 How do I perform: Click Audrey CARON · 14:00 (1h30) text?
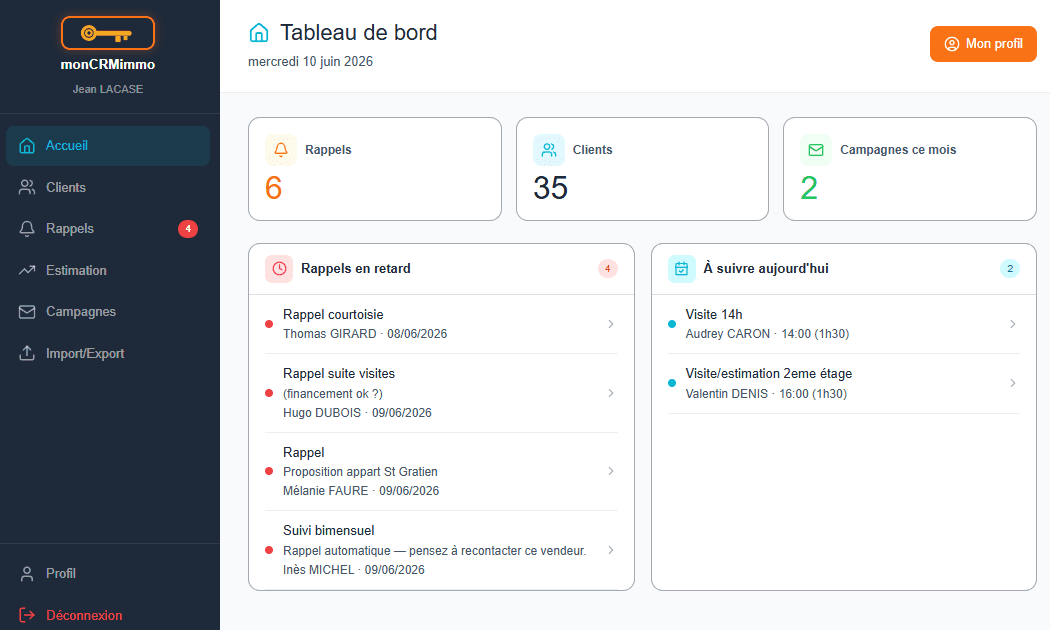(x=767, y=334)
